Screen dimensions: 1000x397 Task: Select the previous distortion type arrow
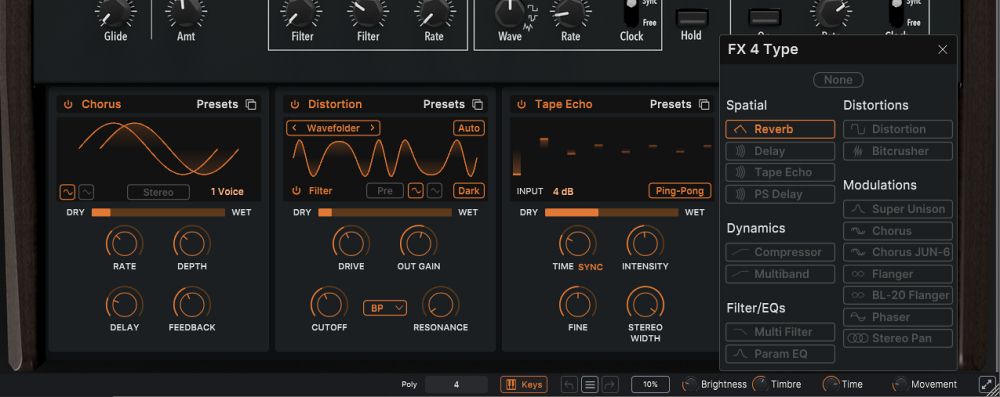(294, 128)
